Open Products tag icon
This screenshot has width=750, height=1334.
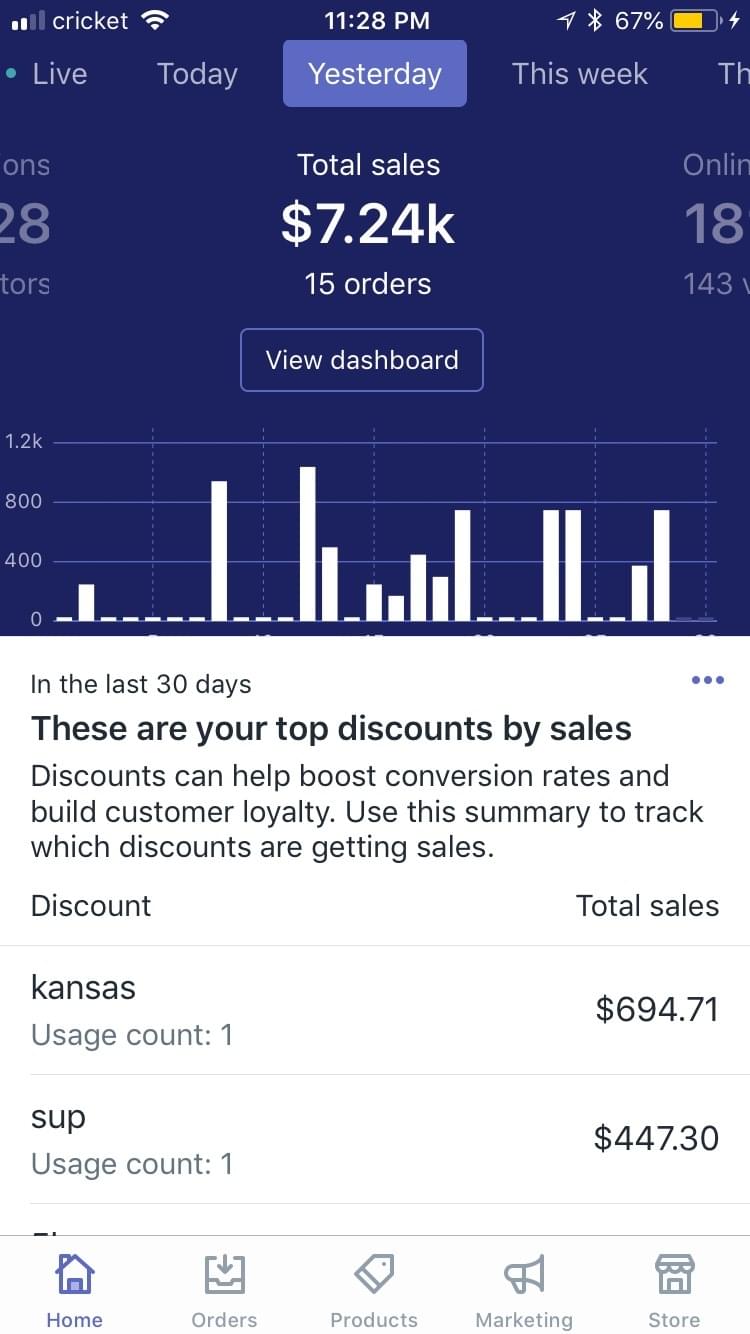374,1275
